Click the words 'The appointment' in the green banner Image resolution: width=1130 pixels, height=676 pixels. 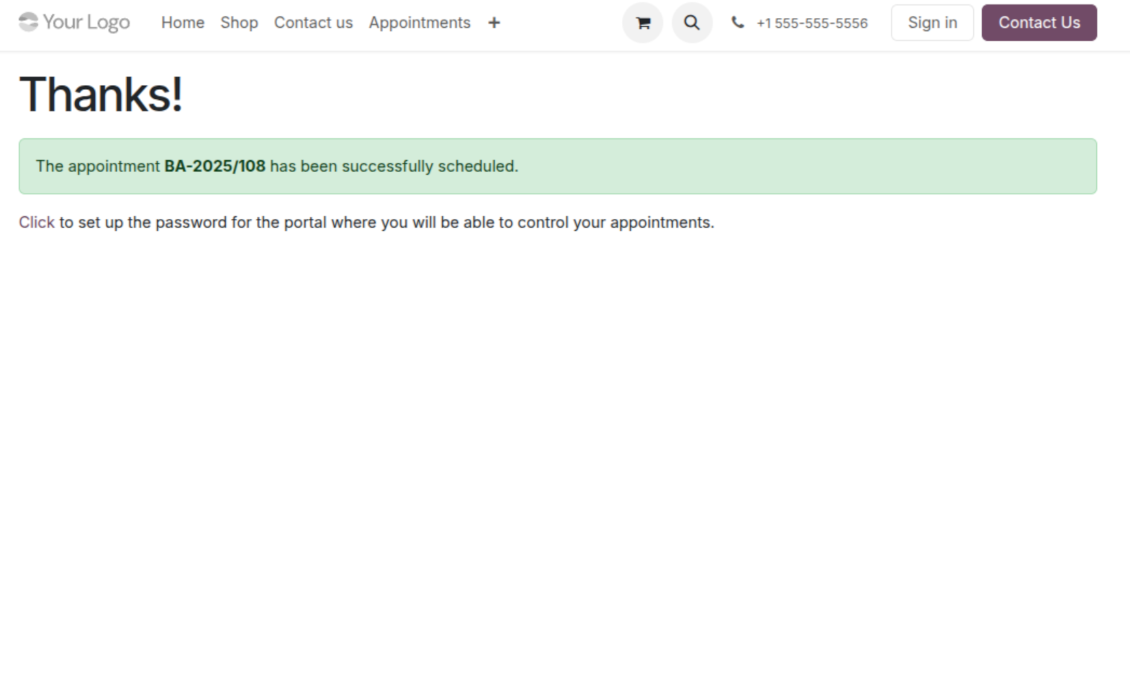coord(97,166)
